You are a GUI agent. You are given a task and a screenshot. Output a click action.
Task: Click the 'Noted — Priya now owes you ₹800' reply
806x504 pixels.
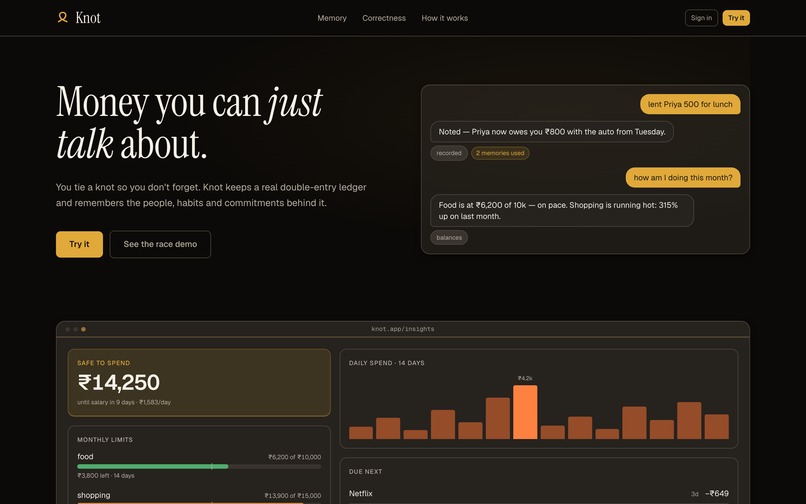(x=552, y=132)
